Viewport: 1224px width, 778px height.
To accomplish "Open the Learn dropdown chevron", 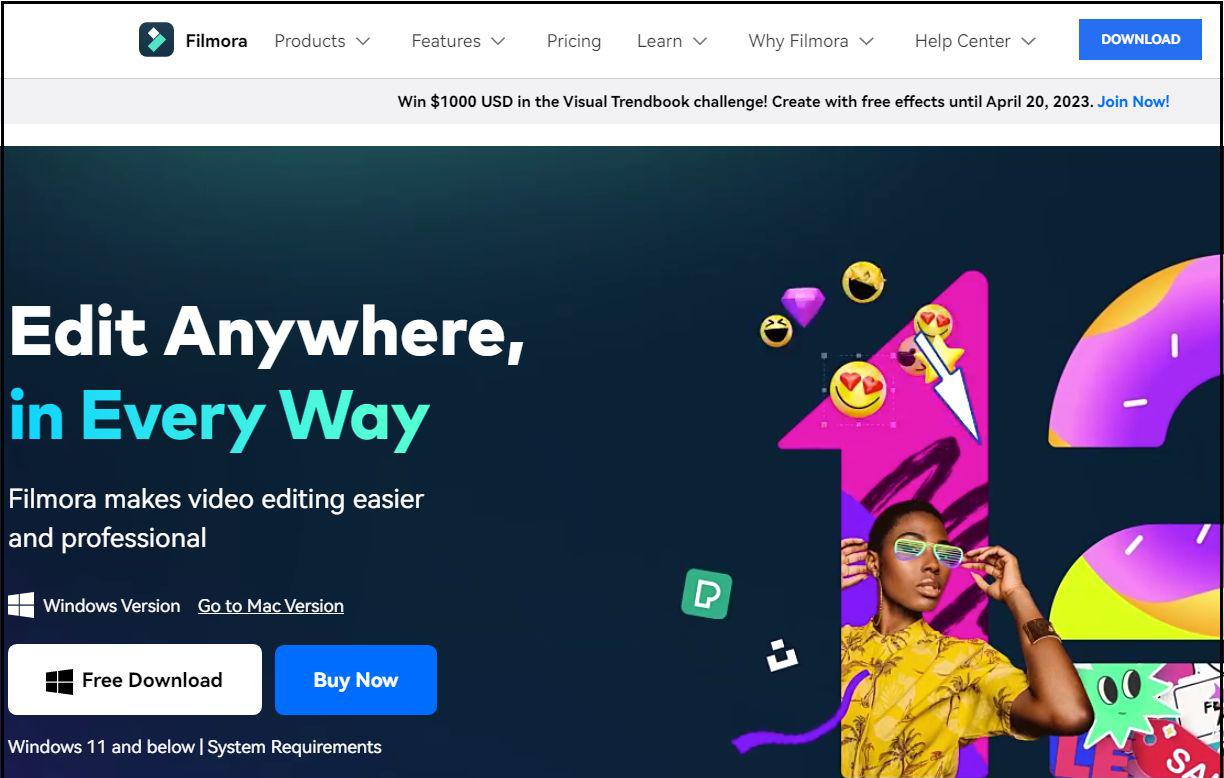I will 700,41.
